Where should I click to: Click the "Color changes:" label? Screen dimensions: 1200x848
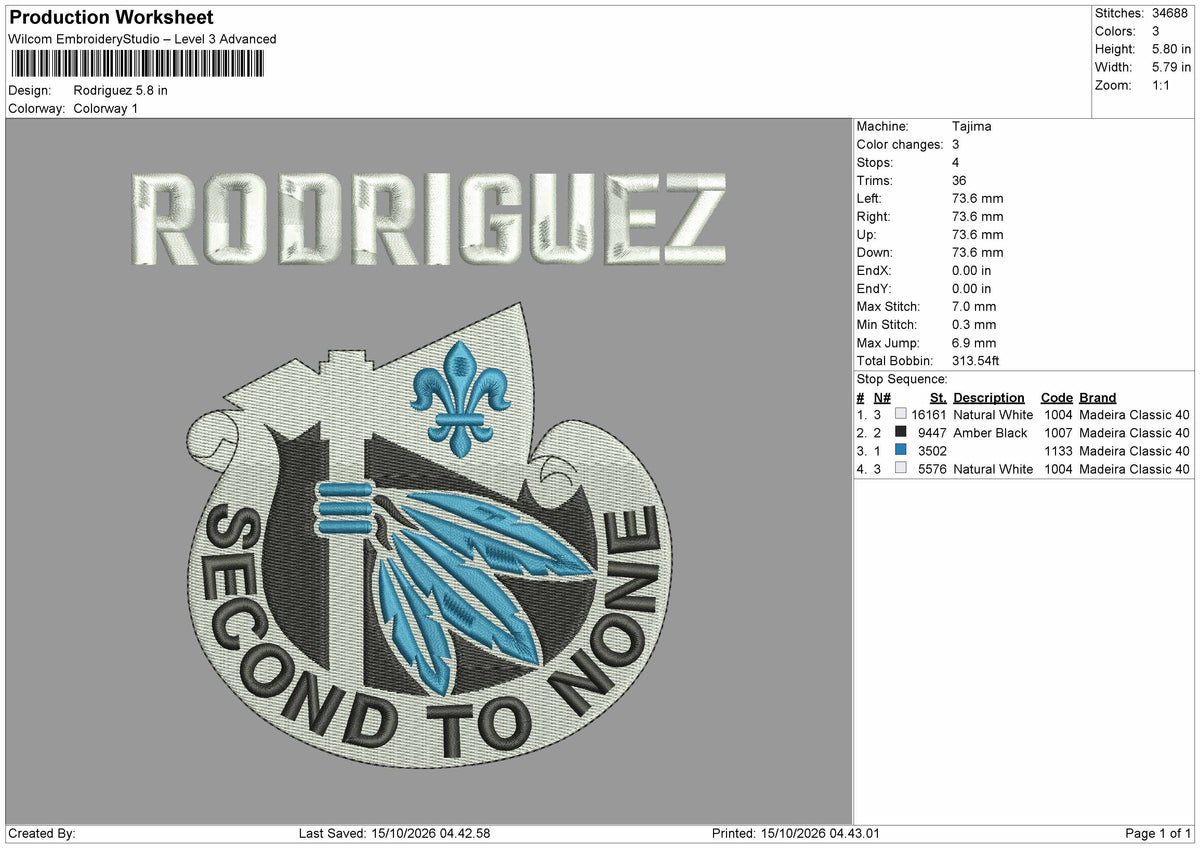(x=900, y=144)
